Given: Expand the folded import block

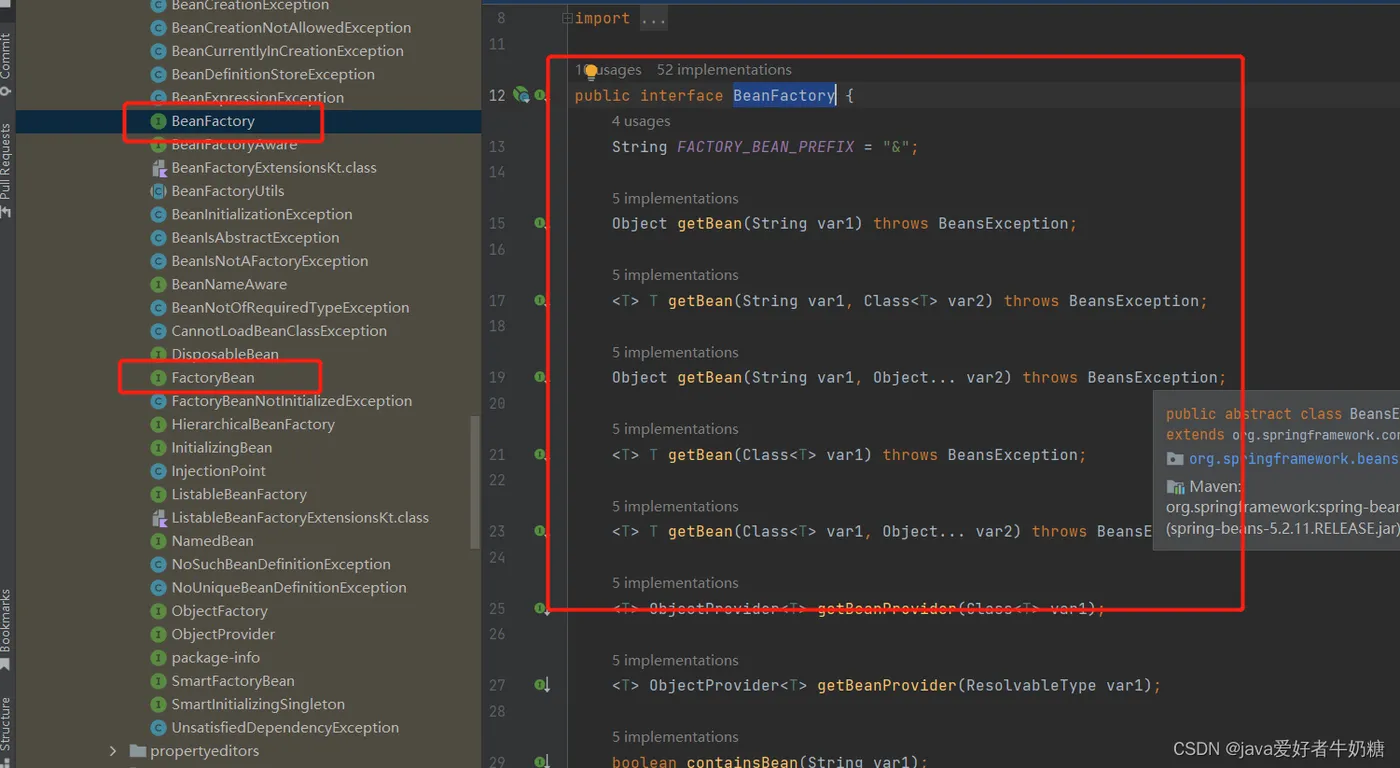Looking at the screenshot, I should 567,18.
